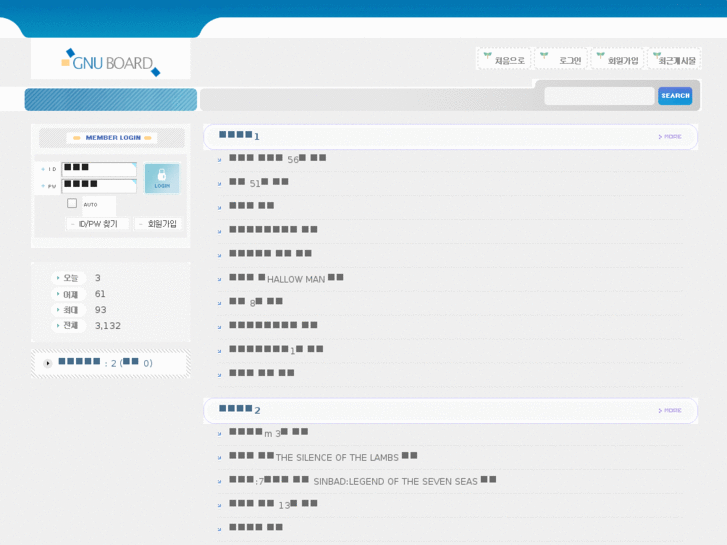Enable the AUTO login checkbox

point(72,203)
